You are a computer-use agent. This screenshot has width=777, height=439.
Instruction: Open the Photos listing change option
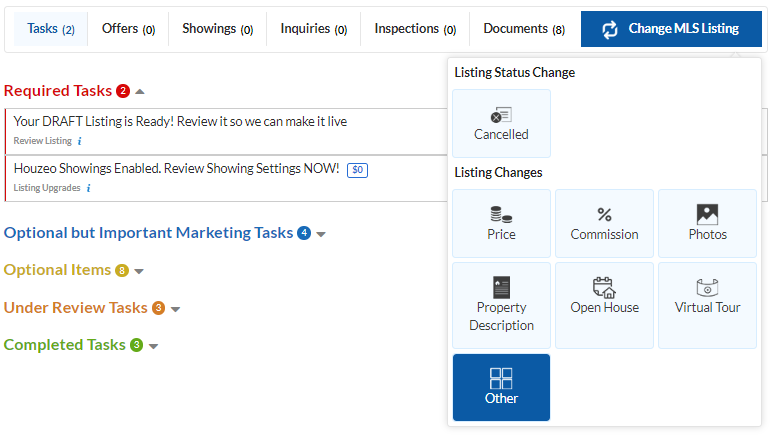click(x=707, y=214)
